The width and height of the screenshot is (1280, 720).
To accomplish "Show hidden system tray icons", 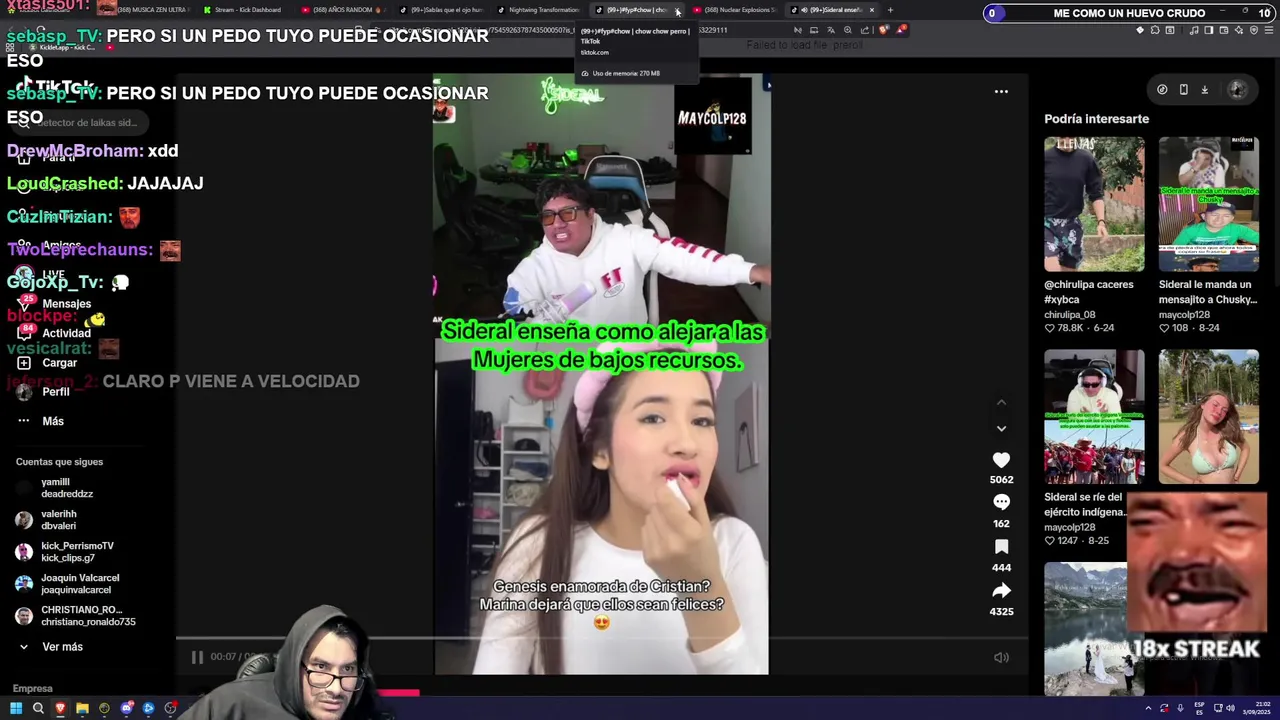I will pyautogui.click(x=1148, y=708).
